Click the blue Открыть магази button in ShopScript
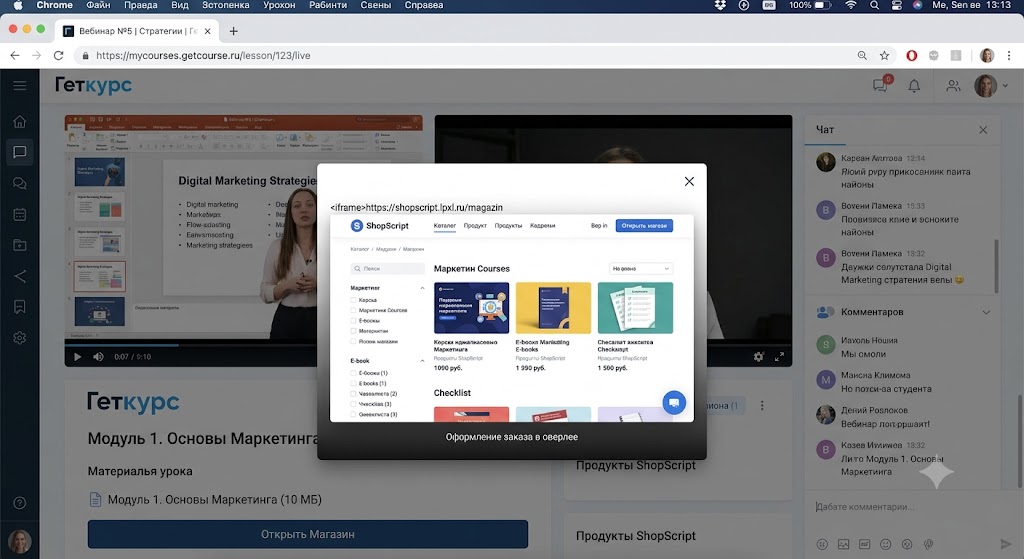The width and height of the screenshot is (1024, 559). [644, 226]
